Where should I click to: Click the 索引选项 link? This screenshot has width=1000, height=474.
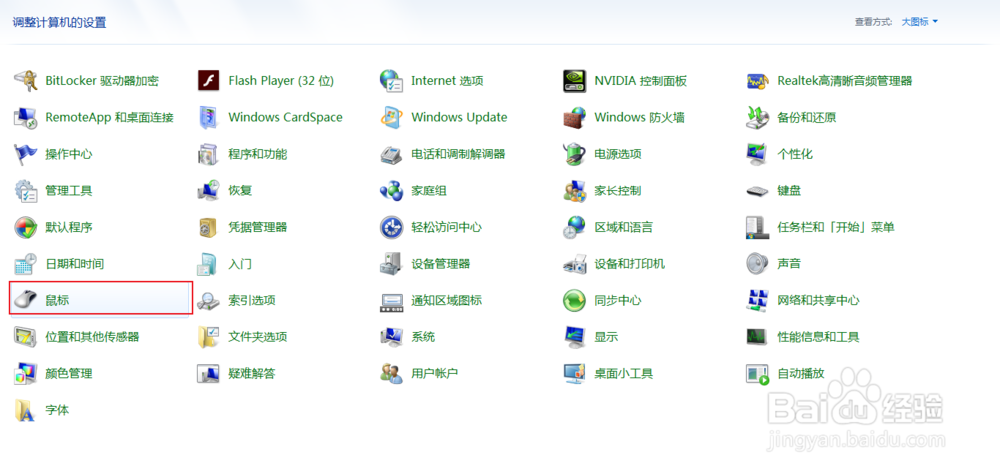point(252,300)
